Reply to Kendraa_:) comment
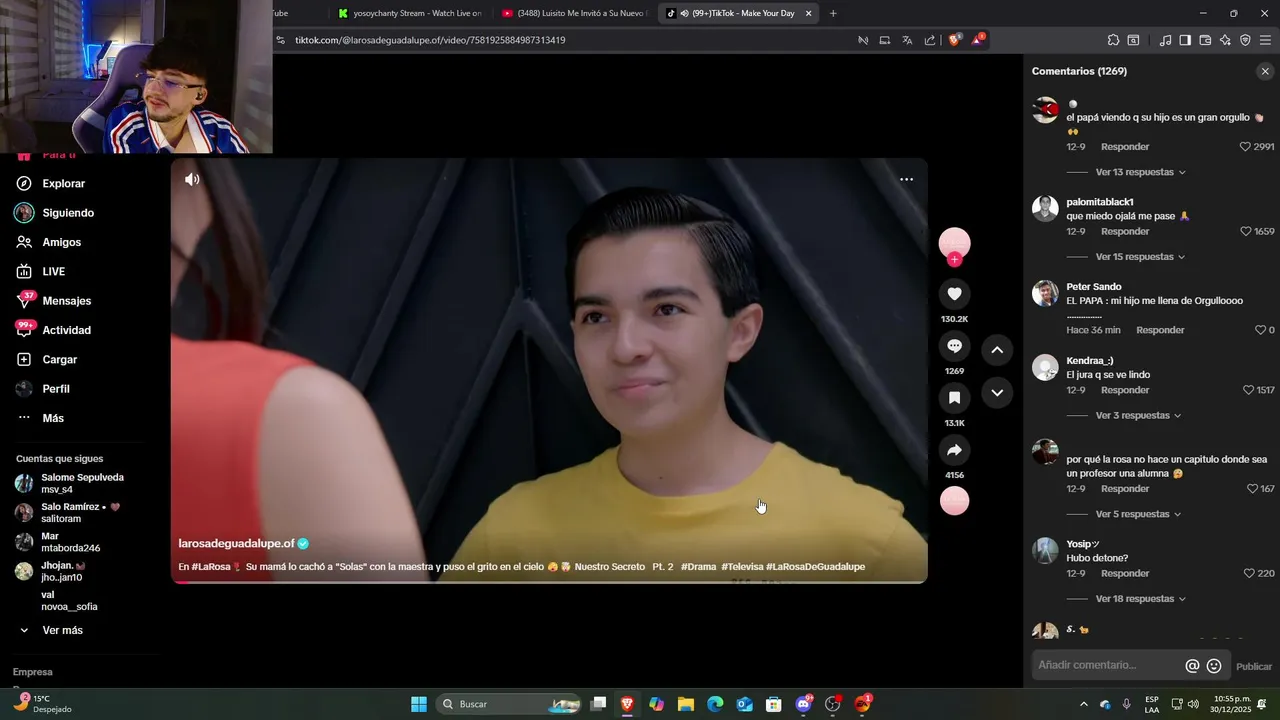This screenshot has height=720, width=1280. coord(1125,390)
